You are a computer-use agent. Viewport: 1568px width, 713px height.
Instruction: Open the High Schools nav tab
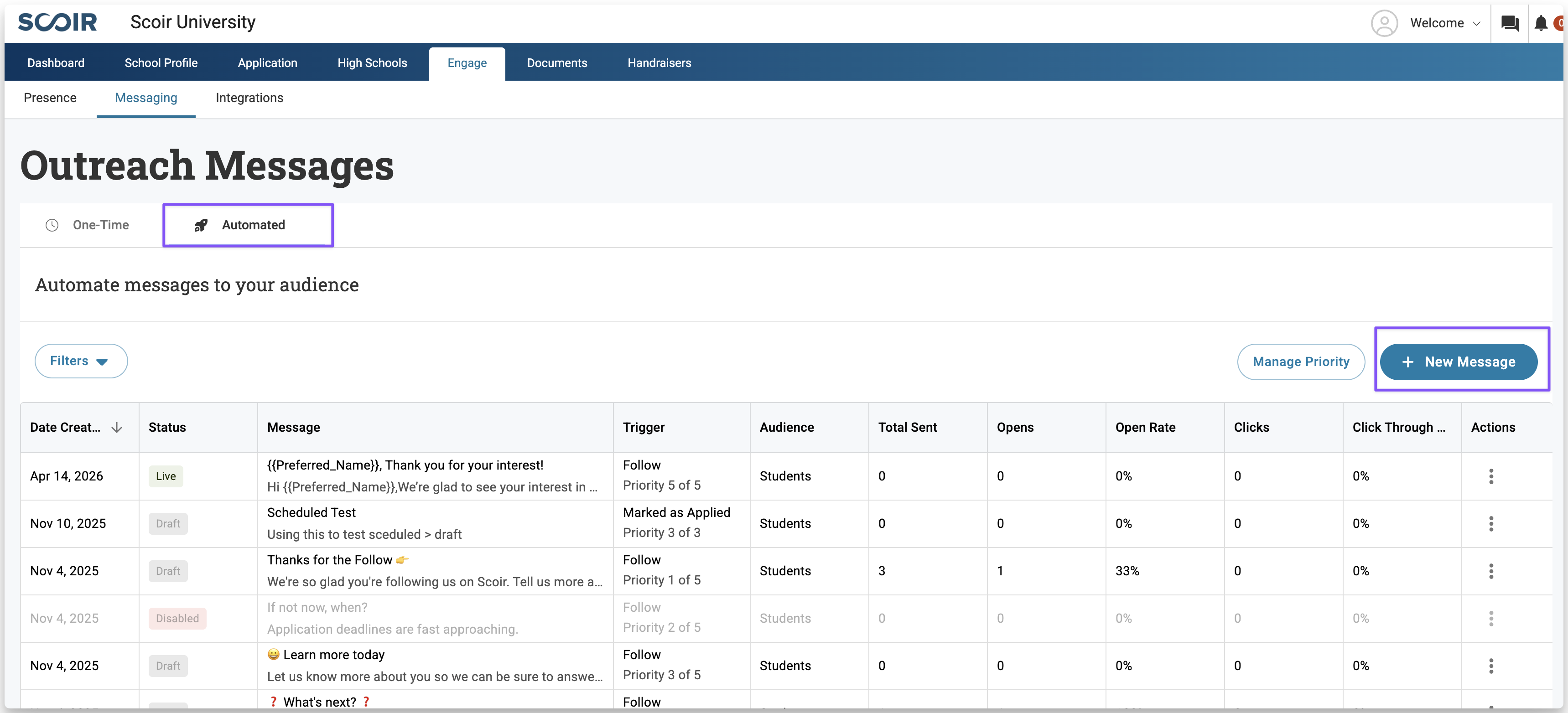coord(372,62)
